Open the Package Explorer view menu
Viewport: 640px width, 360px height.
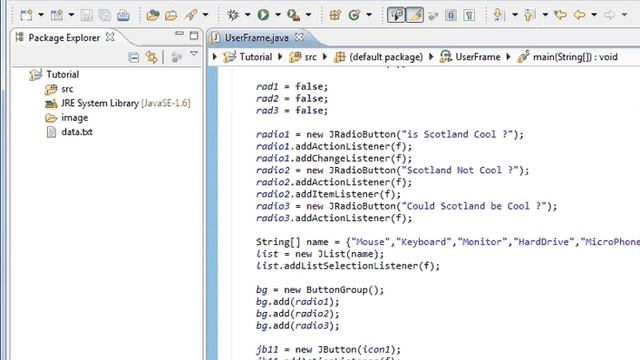coord(194,54)
